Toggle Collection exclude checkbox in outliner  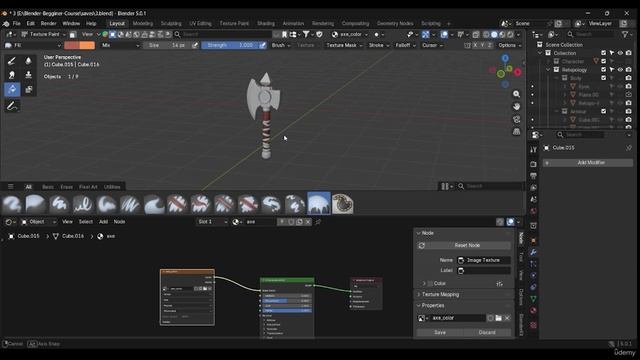point(603,53)
